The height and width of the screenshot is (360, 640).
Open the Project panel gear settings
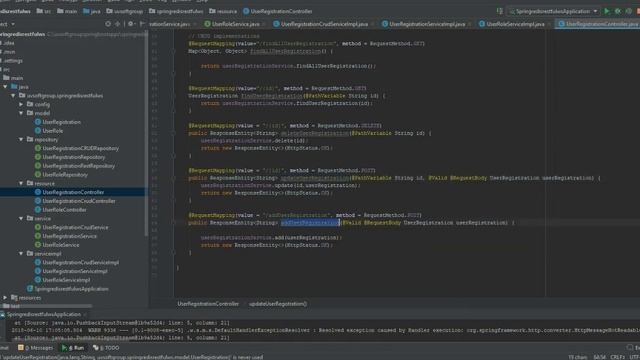[x=131, y=24]
